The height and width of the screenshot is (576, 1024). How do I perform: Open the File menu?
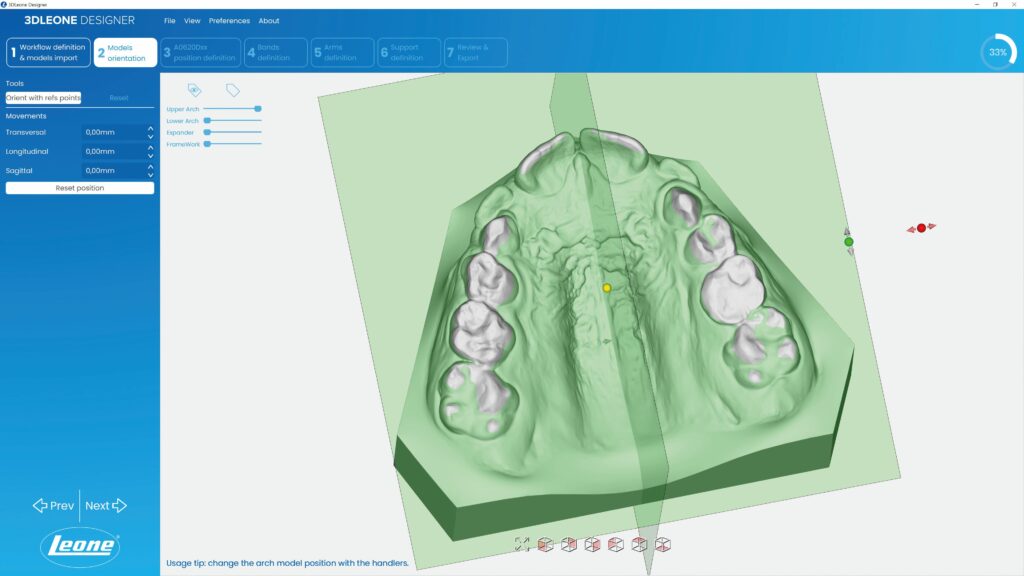[170, 21]
